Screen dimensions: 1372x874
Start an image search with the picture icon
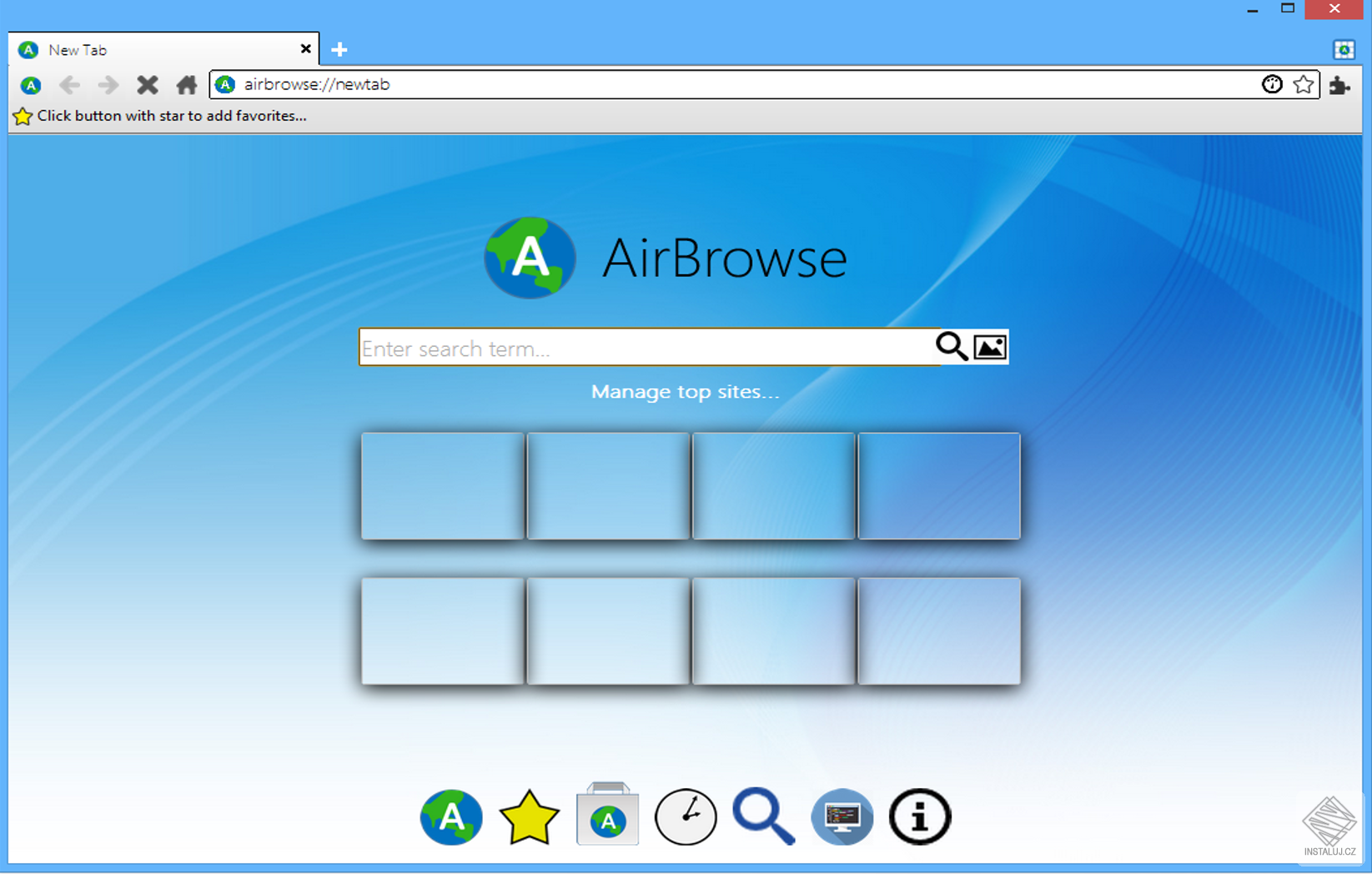990,347
